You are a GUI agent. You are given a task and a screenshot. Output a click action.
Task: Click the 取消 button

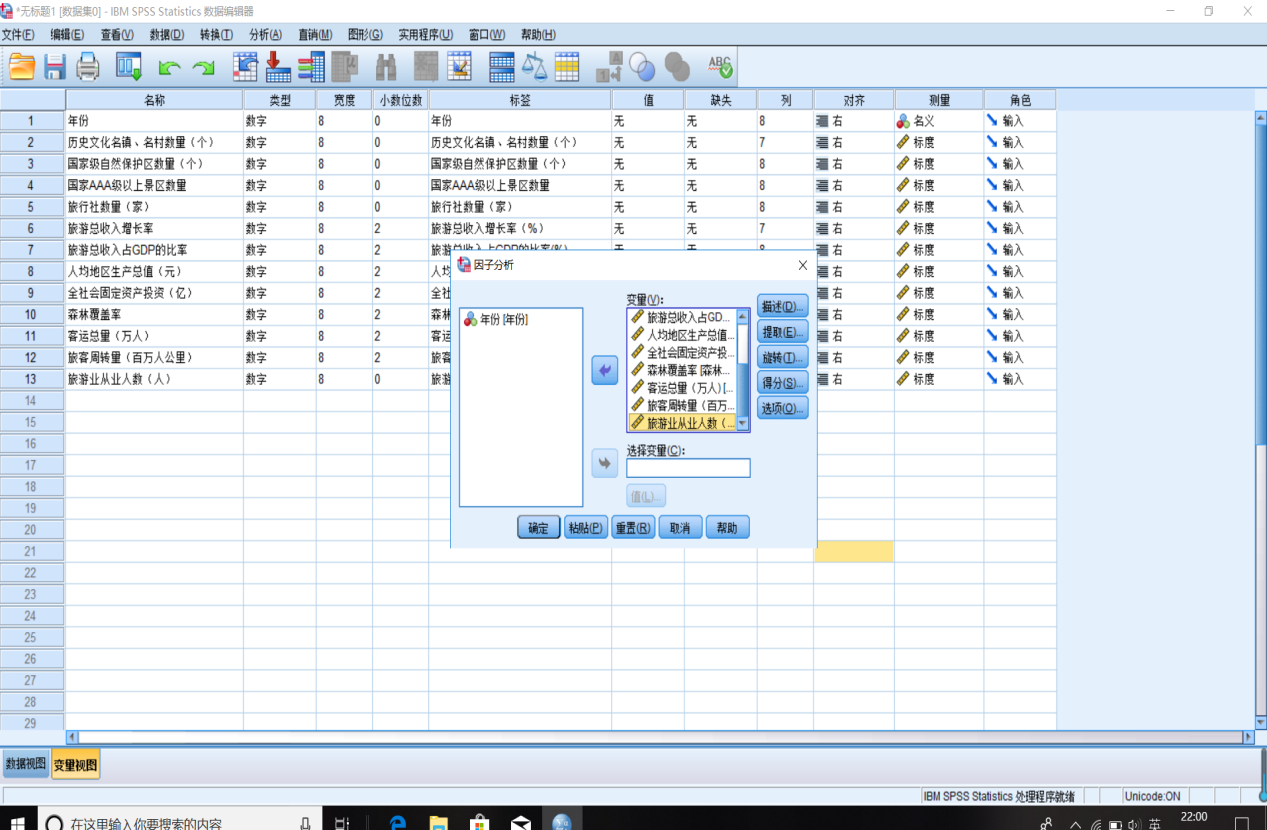[680, 527]
